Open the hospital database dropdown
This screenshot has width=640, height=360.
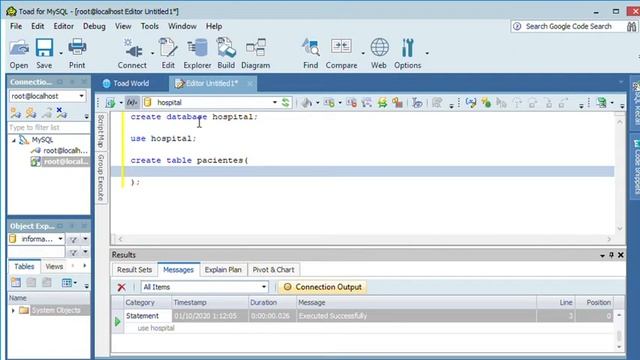[x=275, y=102]
